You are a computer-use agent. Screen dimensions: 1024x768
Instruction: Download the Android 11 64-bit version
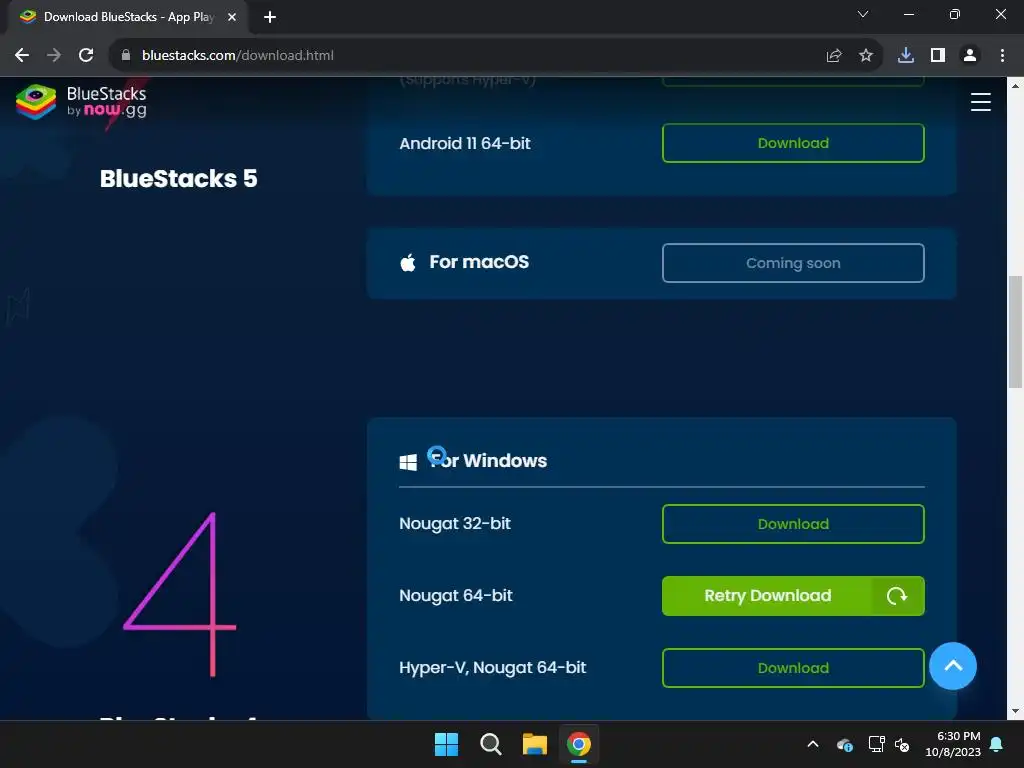793,143
